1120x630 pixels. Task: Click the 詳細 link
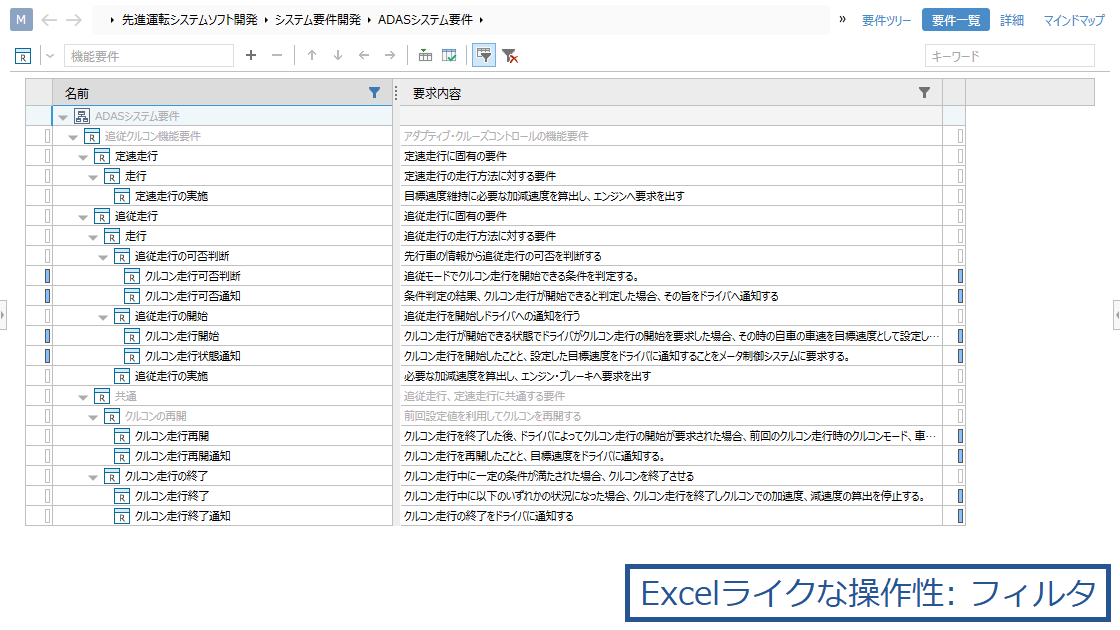1012,20
